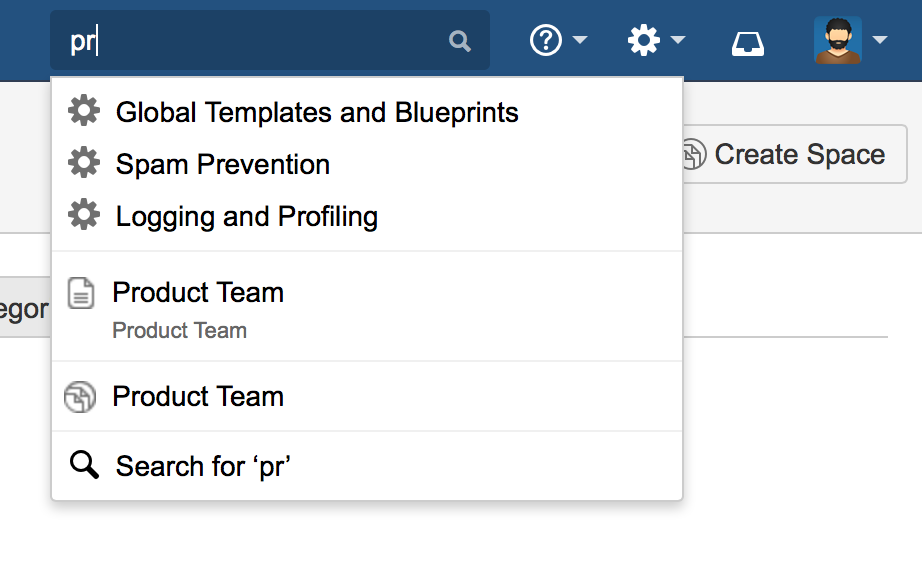This screenshot has width=922, height=568.
Task: Click the user profile avatar
Action: (838, 40)
